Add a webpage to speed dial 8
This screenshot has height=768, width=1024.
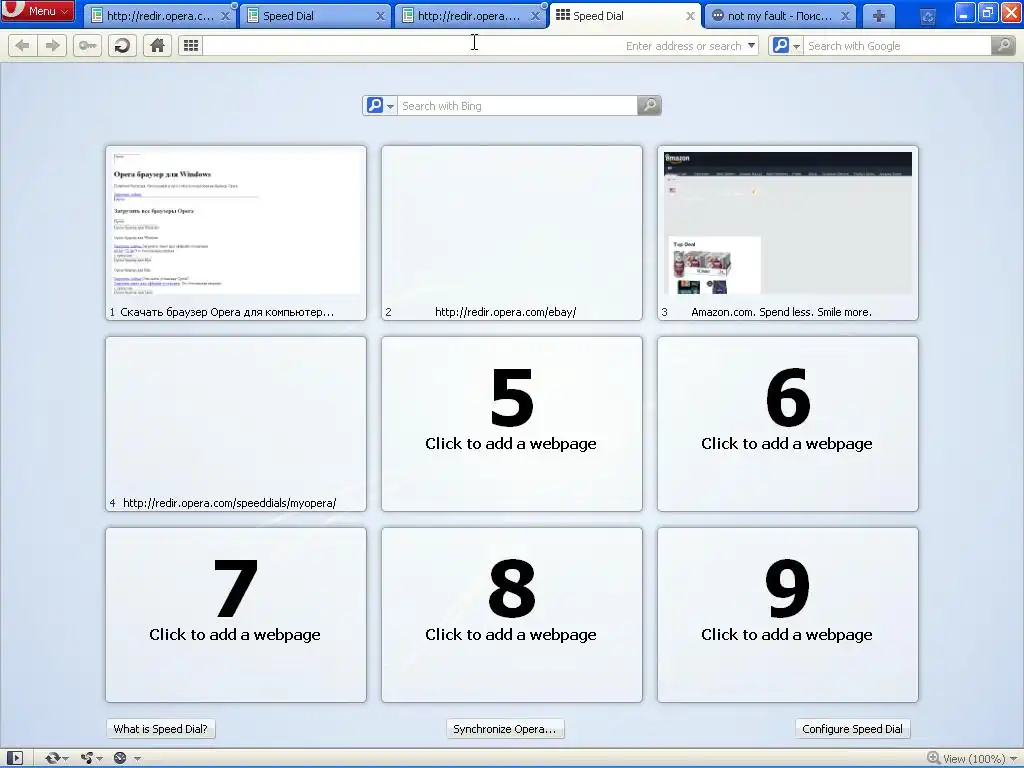pyautogui.click(x=512, y=615)
